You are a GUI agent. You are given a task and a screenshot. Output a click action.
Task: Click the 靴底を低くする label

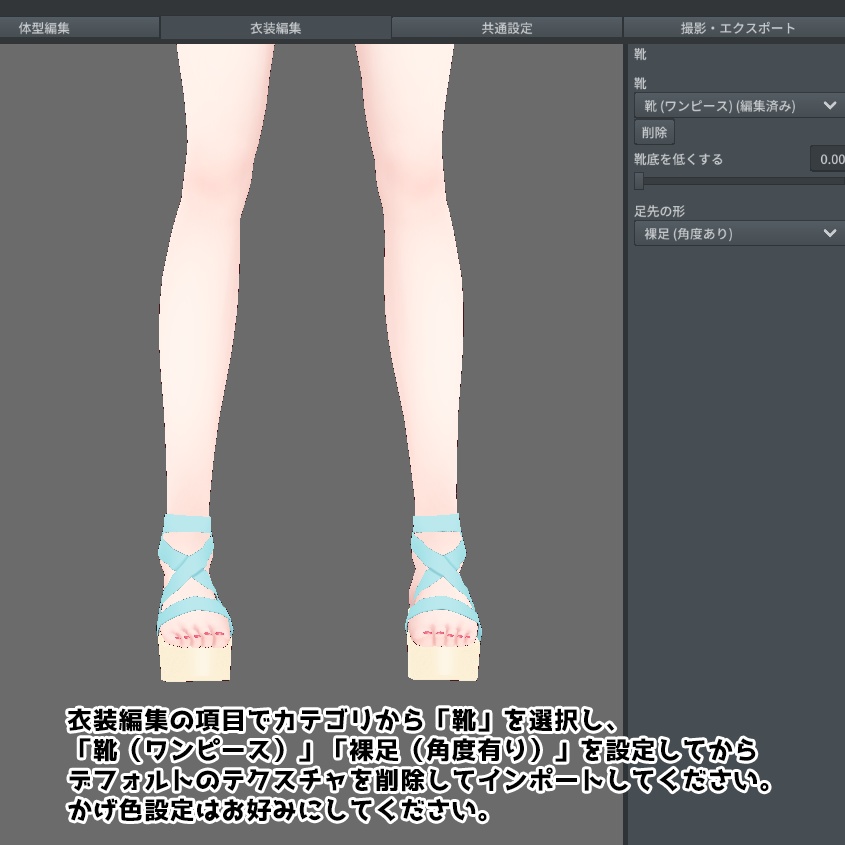tap(678, 159)
